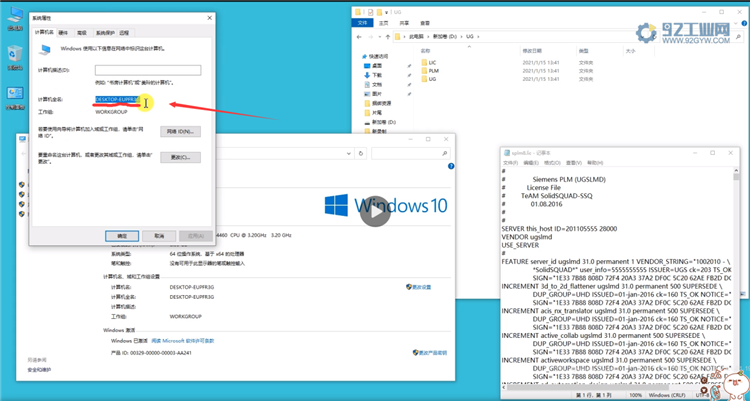Screen dimensions: 750x401
Task: Click 新加卷 (D:) in the explorer address breadcrumb
Action: coord(444,36)
